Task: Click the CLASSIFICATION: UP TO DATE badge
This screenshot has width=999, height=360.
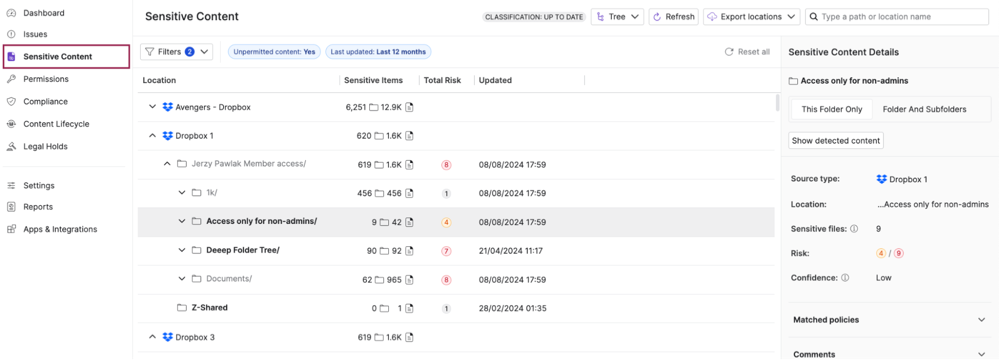Action: pyautogui.click(x=534, y=17)
